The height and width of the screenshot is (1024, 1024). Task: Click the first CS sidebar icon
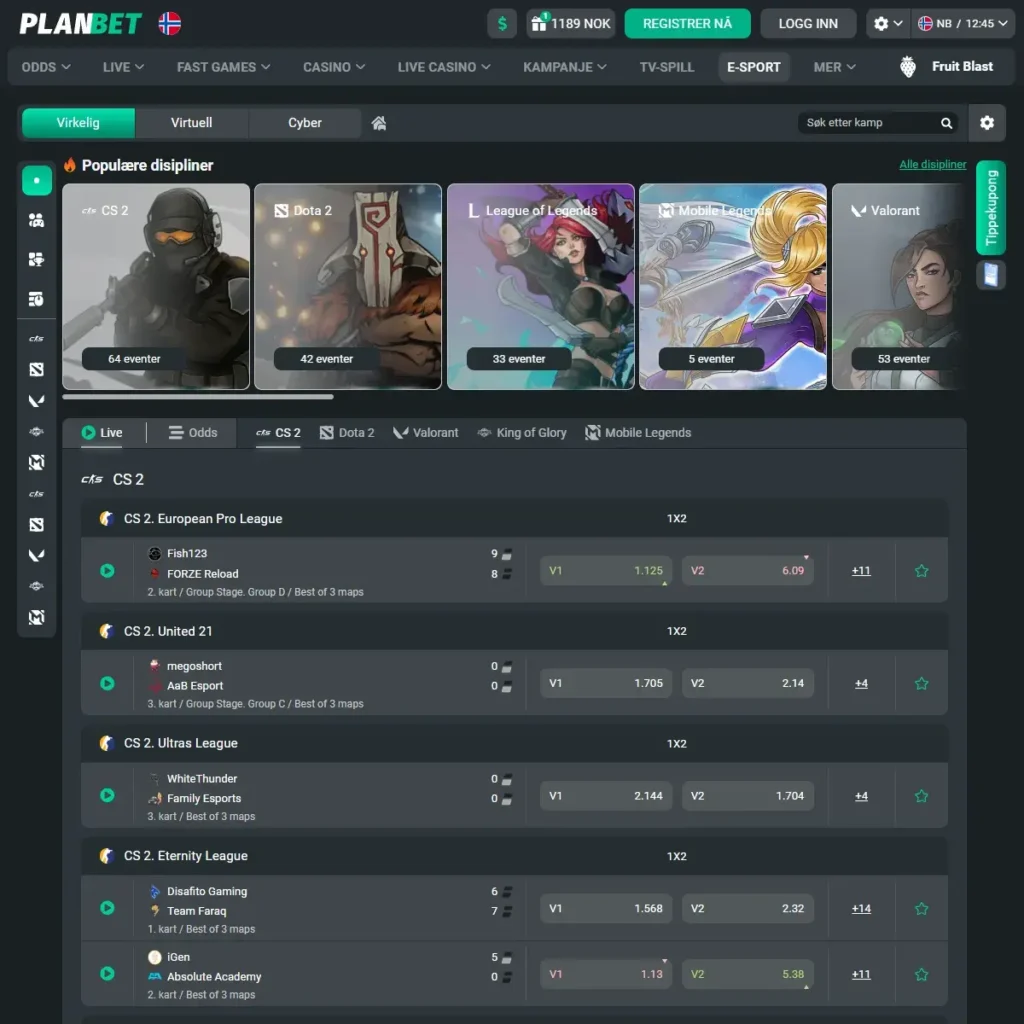37,338
